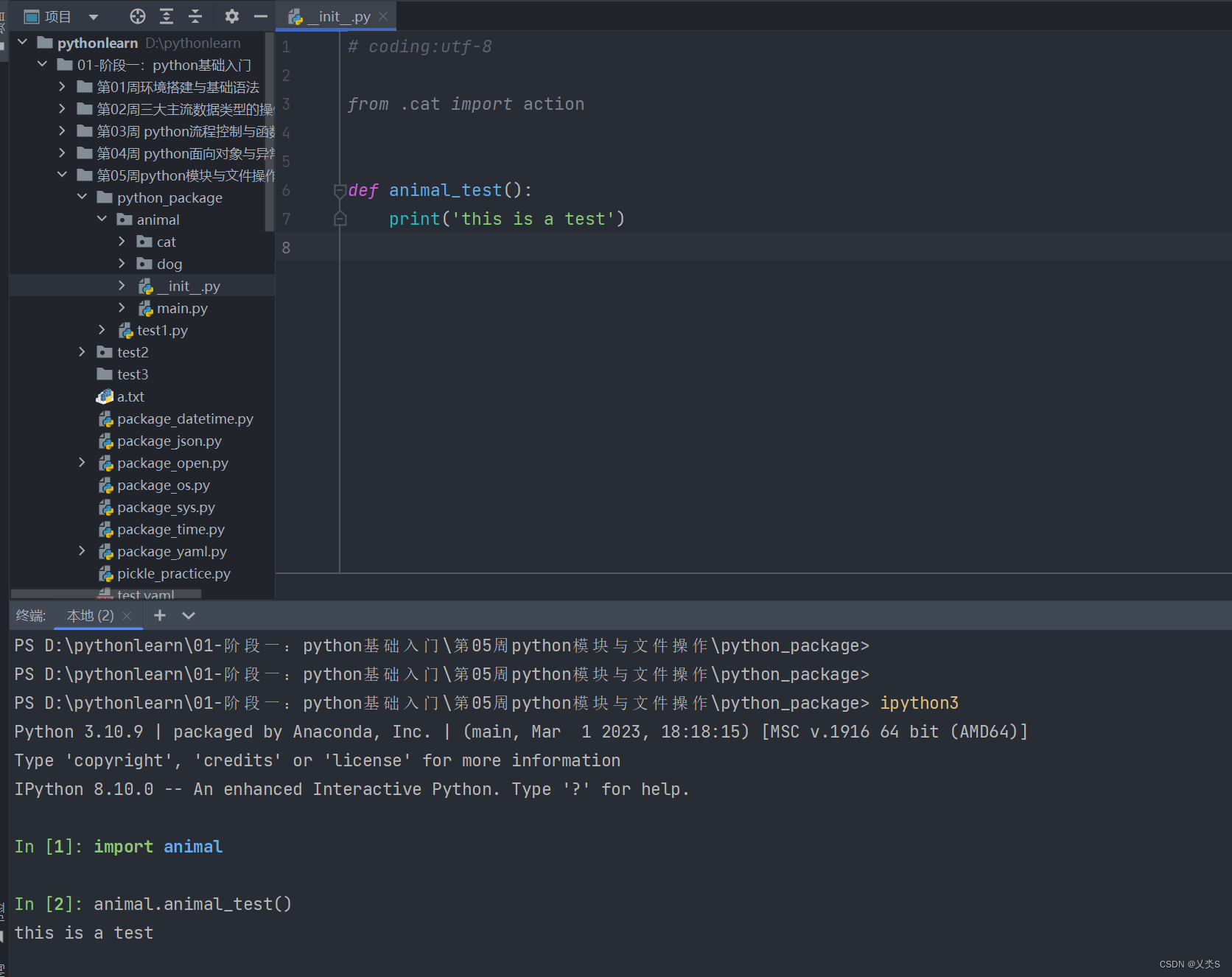Open the terminal sessions dropdown chevron
This screenshot has height=977, width=1232.
pos(189,615)
